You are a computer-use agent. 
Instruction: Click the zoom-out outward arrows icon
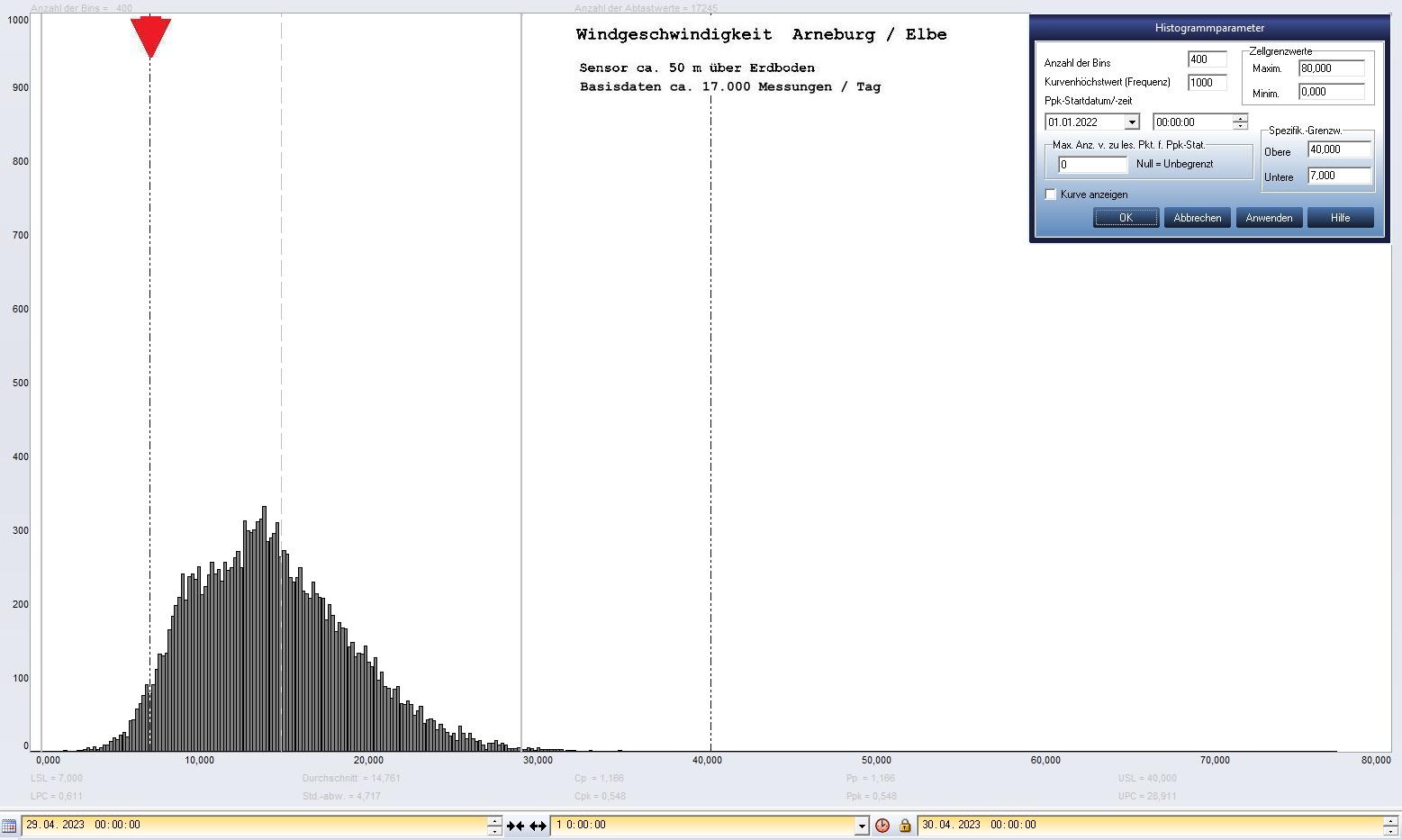pyautogui.click(x=538, y=826)
